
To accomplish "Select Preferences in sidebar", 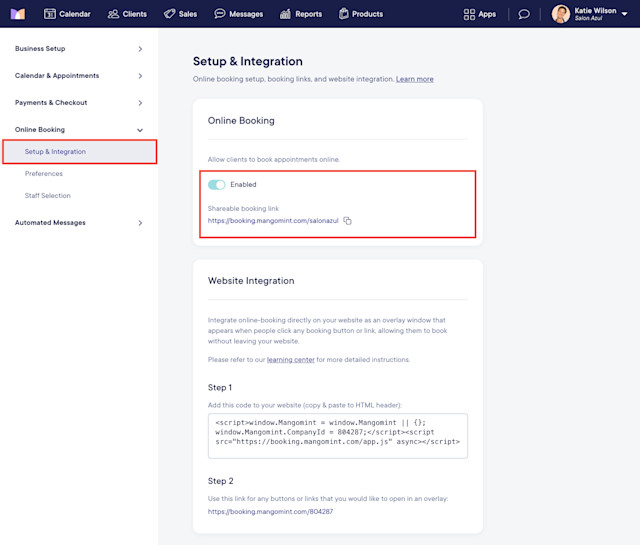I will coord(44,174).
